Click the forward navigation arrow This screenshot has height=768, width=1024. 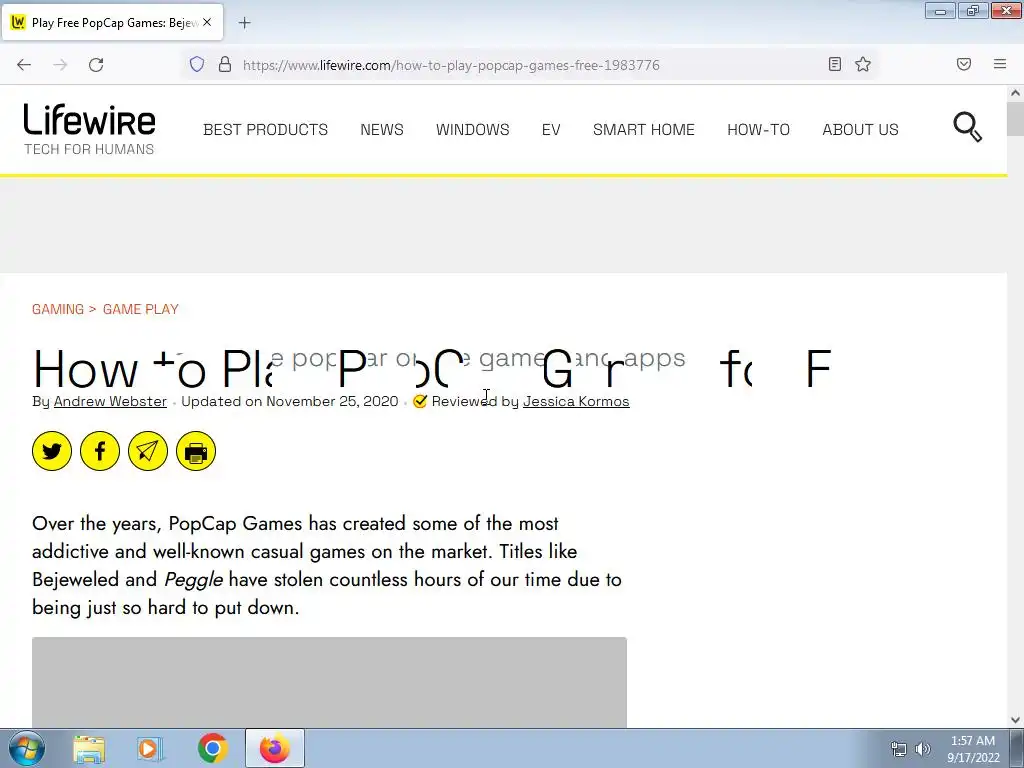[60, 65]
